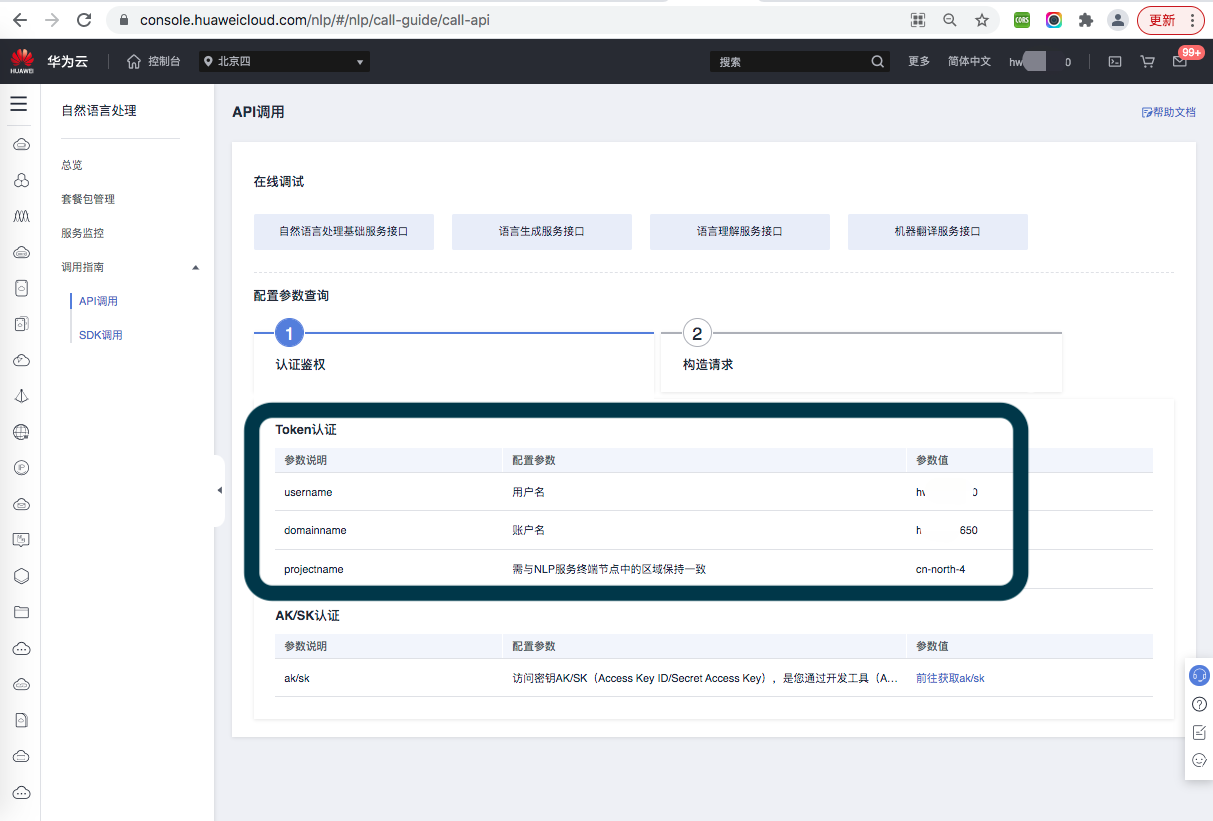Click the smiley survey icon bottom right
The width and height of the screenshot is (1213, 821).
pos(1197,759)
